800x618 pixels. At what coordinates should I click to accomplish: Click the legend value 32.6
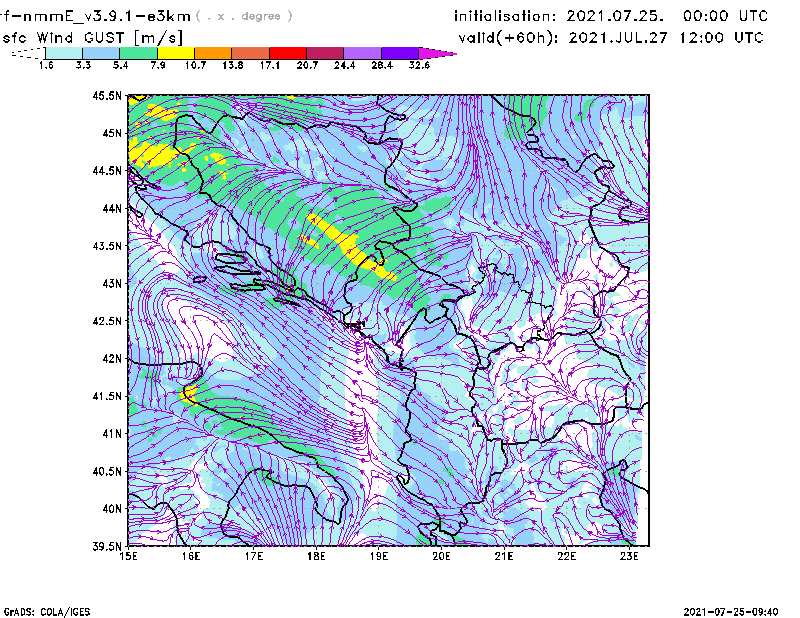point(419,65)
